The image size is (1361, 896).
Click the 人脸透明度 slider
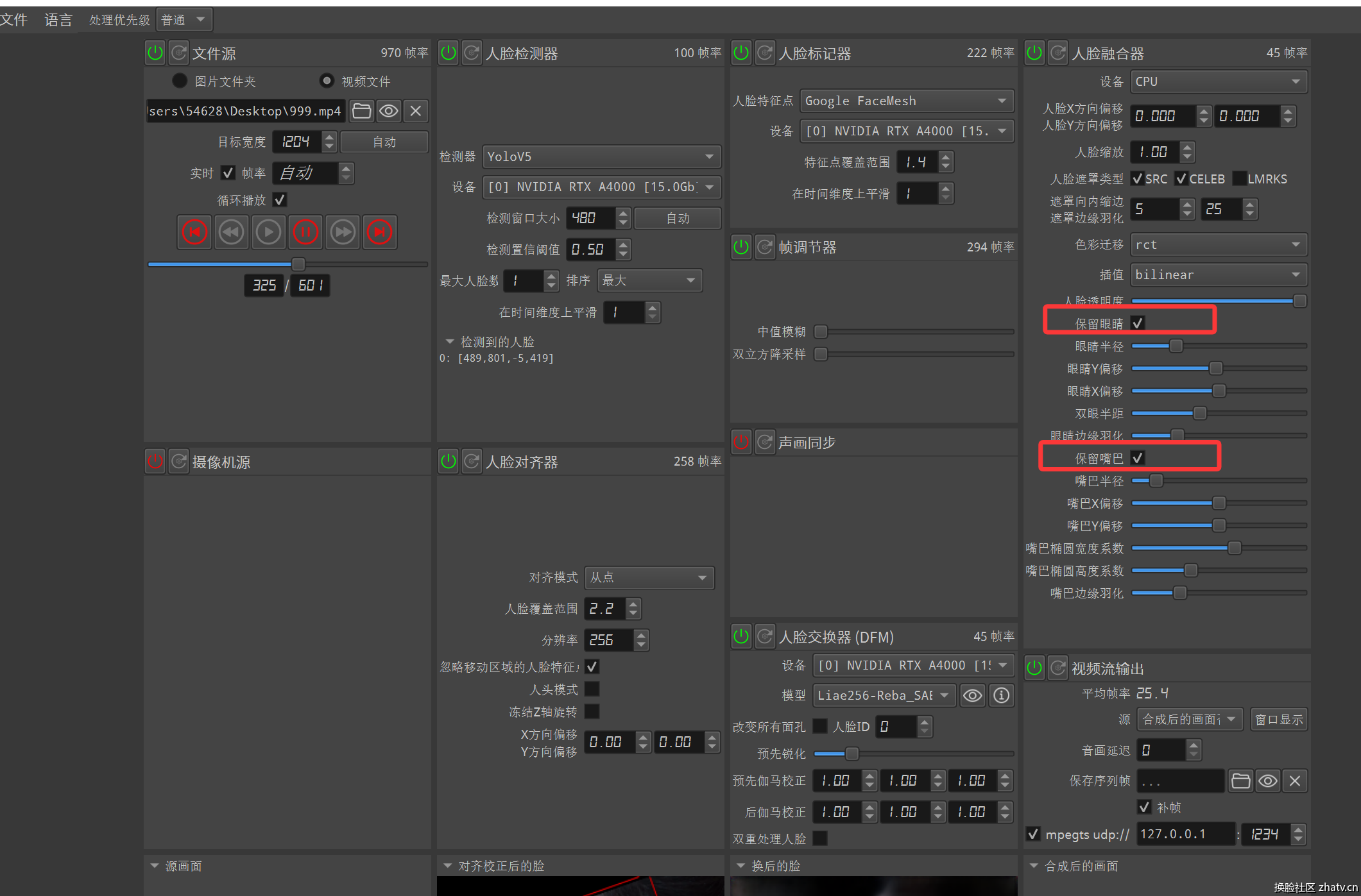(x=1218, y=301)
